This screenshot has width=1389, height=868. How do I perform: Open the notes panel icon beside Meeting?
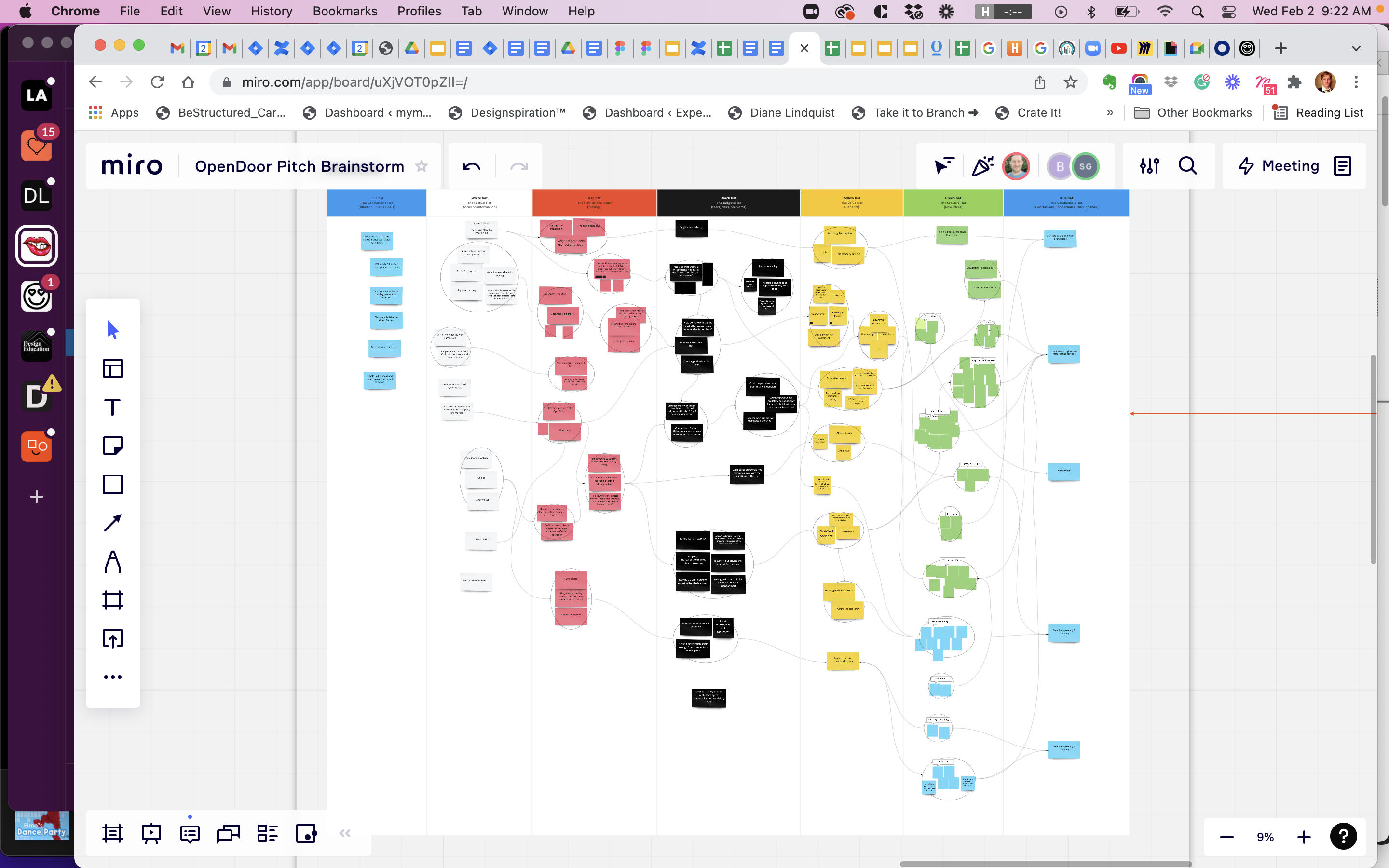pos(1343,166)
